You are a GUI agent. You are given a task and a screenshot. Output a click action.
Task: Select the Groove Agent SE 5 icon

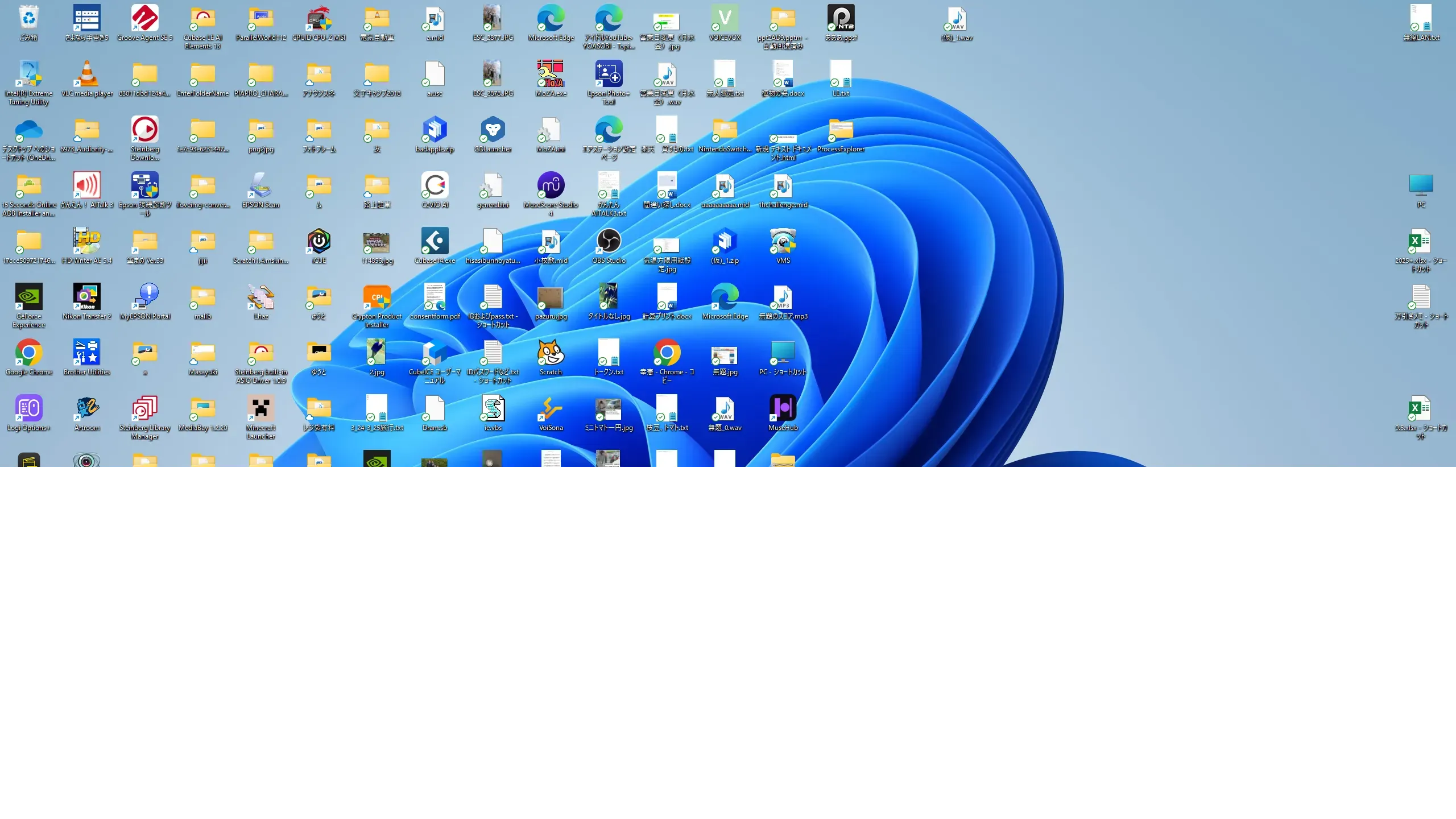tap(144, 18)
